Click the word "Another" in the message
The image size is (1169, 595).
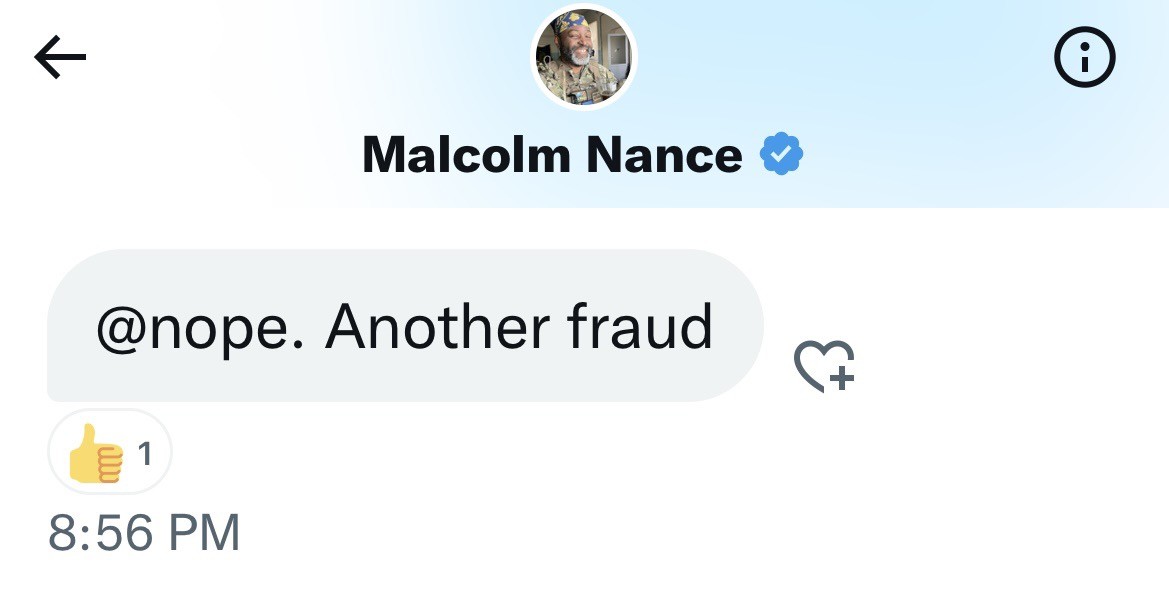437,326
